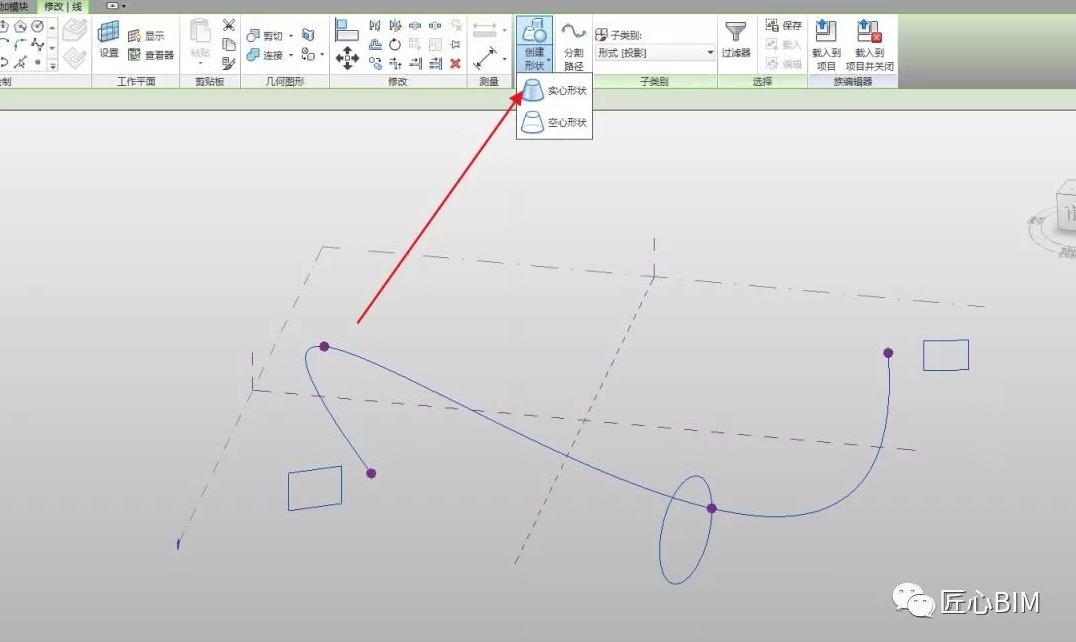This screenshot has height=642, width=1076.
Task: Select the purple point on ellipse profile
Action: [x=712, y=508]
